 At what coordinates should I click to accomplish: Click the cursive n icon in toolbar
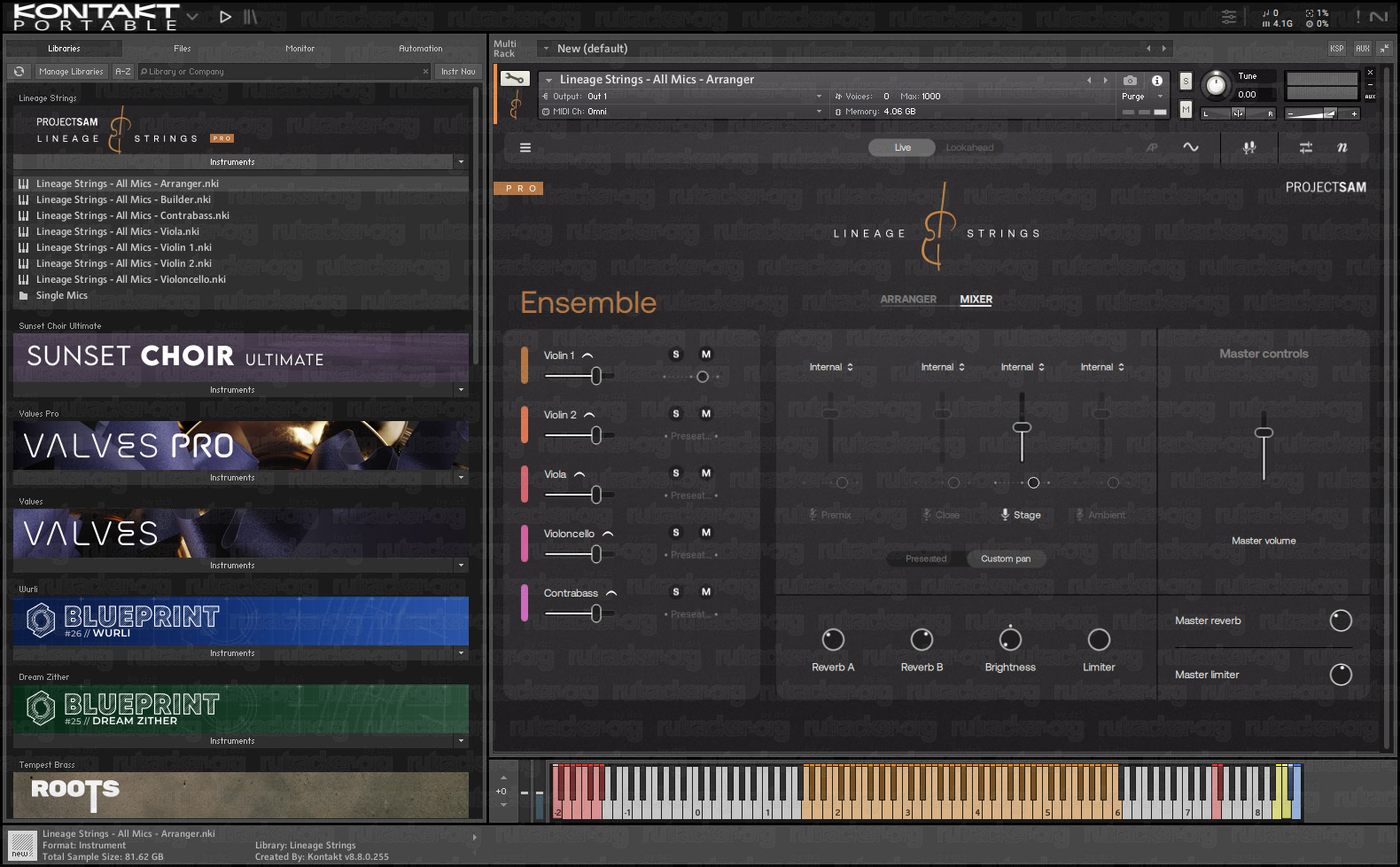point(1342,148)
